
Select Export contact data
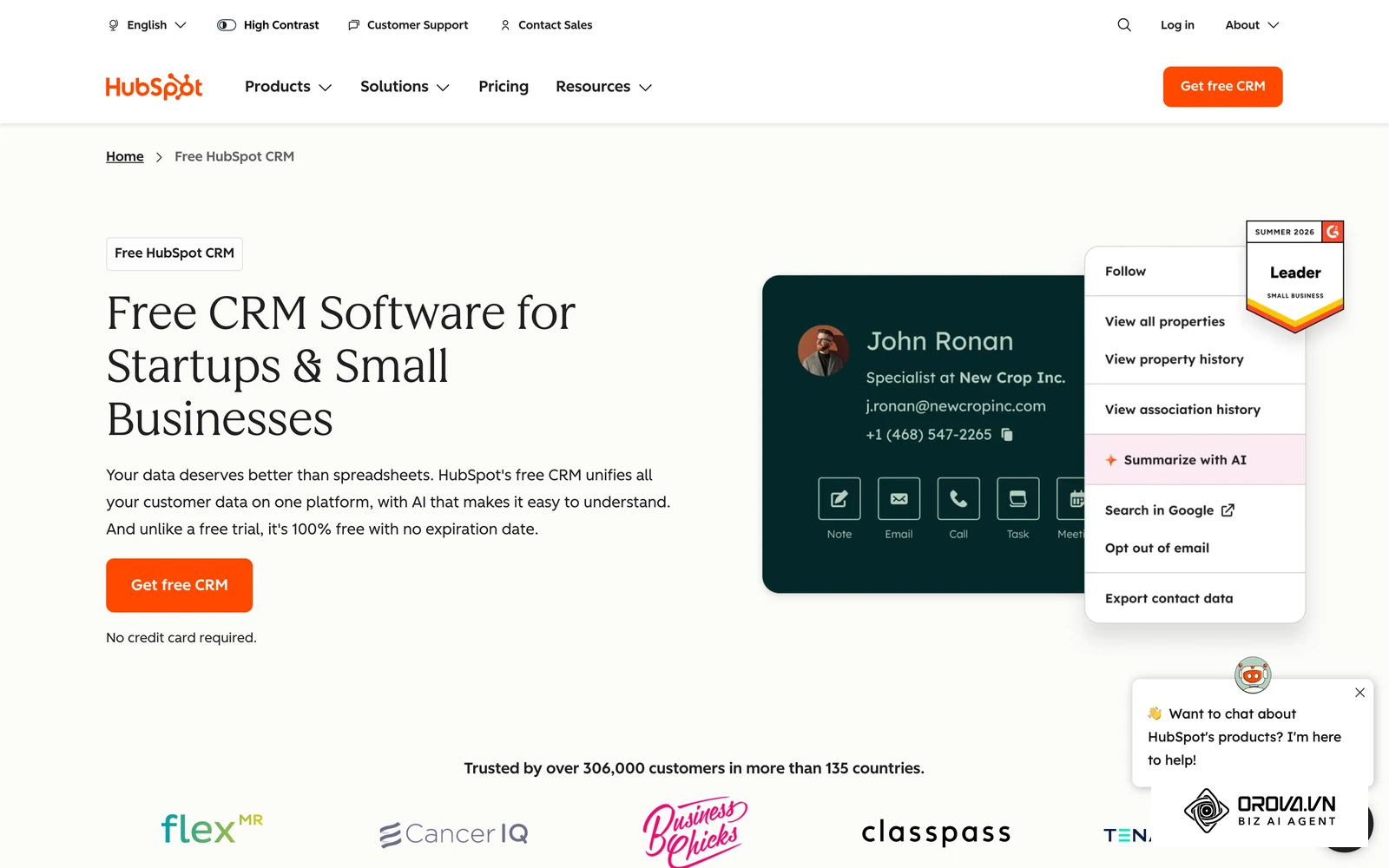tap(1168, 598)
